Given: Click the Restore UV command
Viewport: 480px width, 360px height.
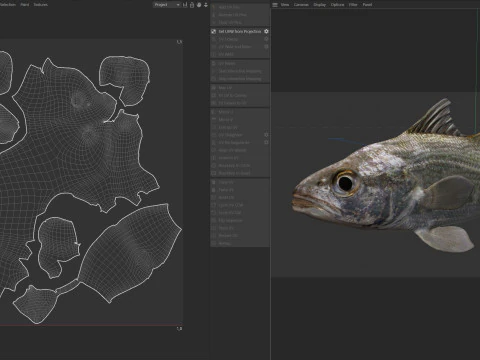Looking at the screenshot, I should pyautogui.click(x=240, y=236).
